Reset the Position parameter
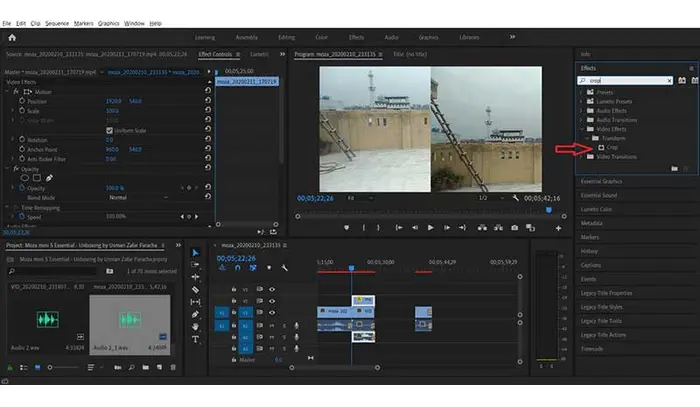 (208, 101)
